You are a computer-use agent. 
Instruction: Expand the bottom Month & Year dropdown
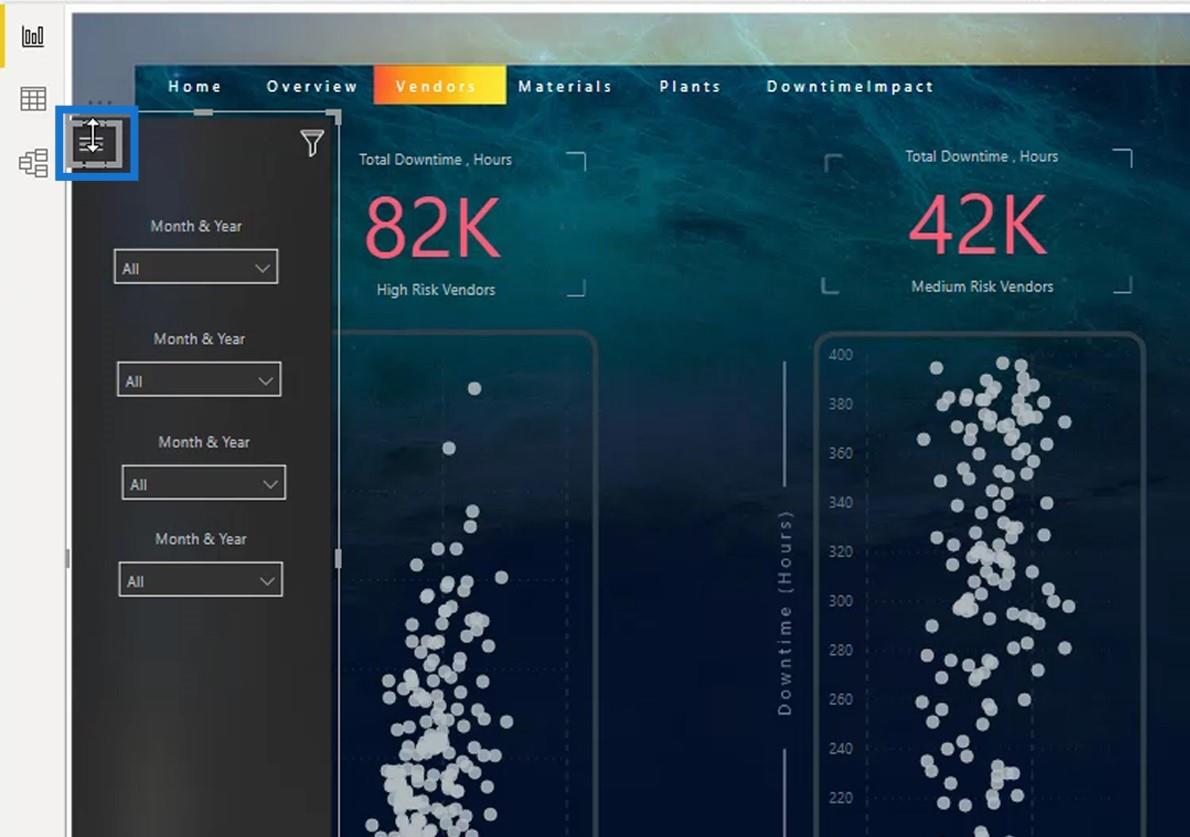pyautogui.click(x=200, y=580)
